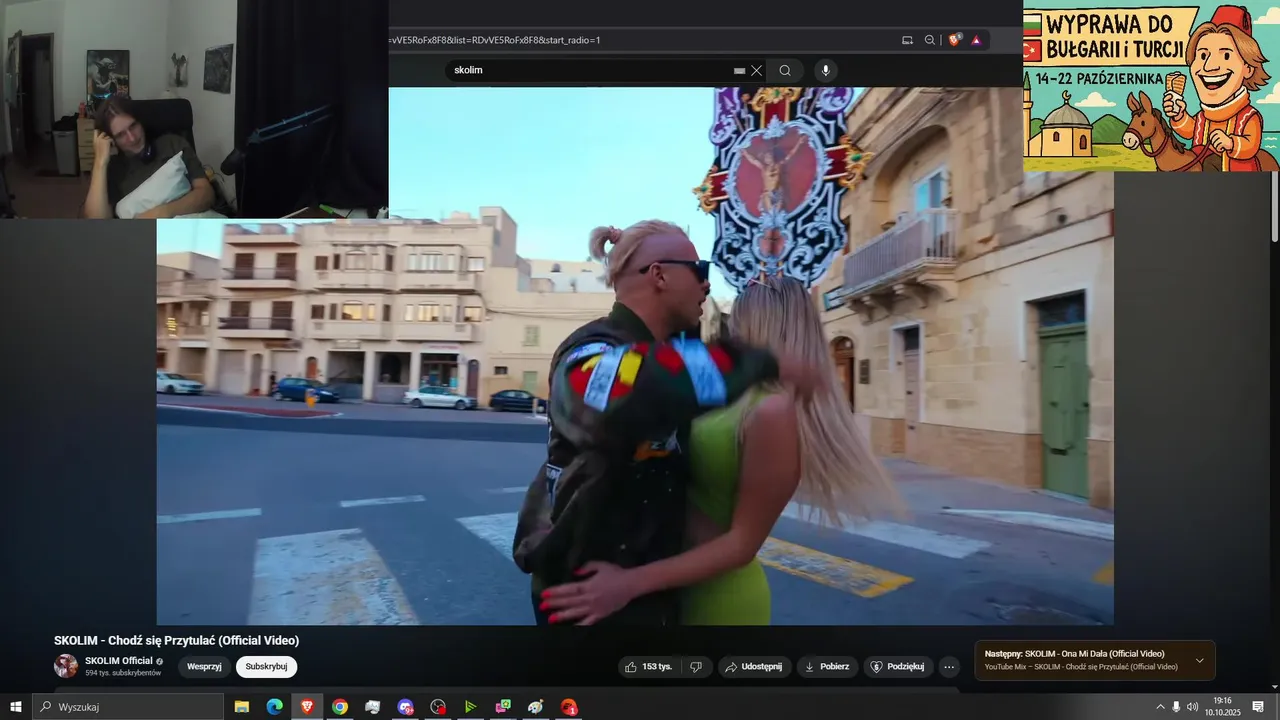Viewport: 1280px width, 720px height.
Task: Open the three-dot more actions menu
Action: (x=950, y=667)
